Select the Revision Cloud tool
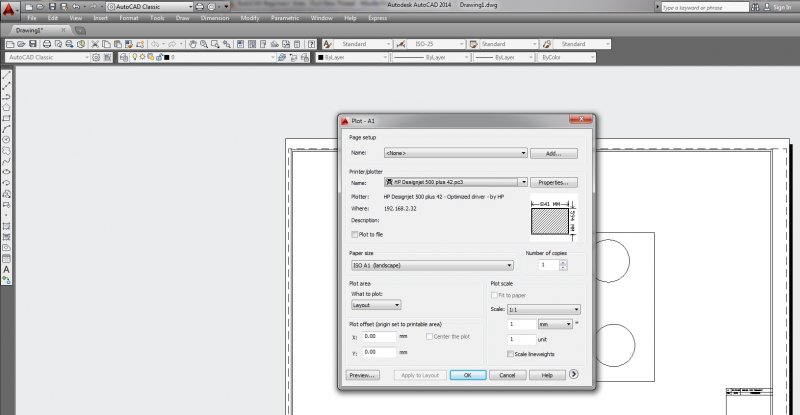The image size is (800, 415). [7, 151]
